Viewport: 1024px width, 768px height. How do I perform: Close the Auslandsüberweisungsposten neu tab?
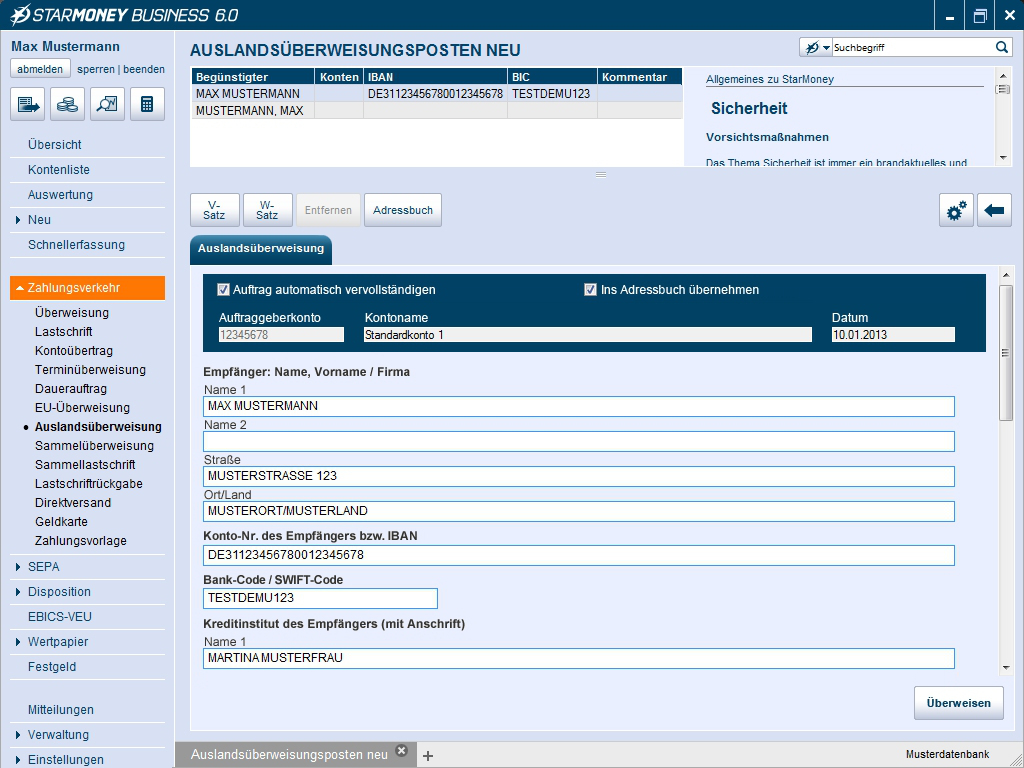(402, 751)
